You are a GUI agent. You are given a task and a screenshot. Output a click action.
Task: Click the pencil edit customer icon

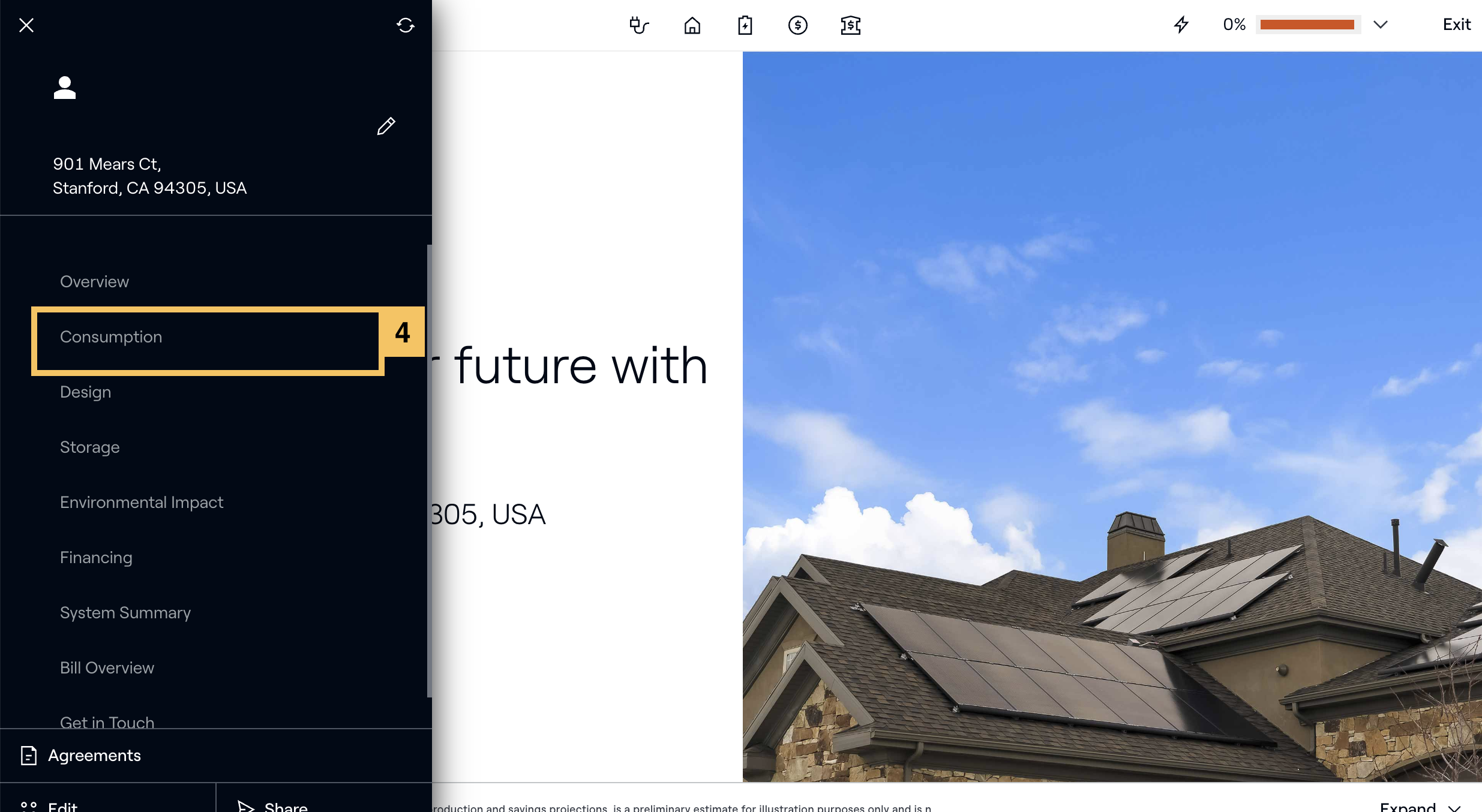386,126
